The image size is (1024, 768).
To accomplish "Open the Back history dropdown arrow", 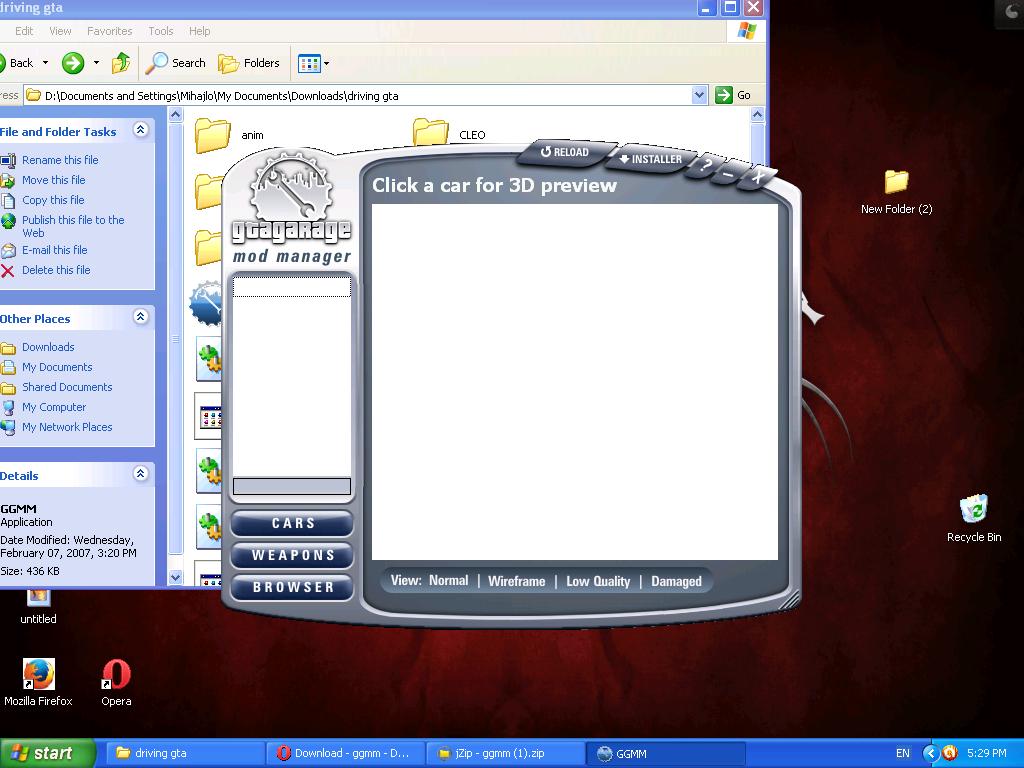I will (x=45, y=63).
